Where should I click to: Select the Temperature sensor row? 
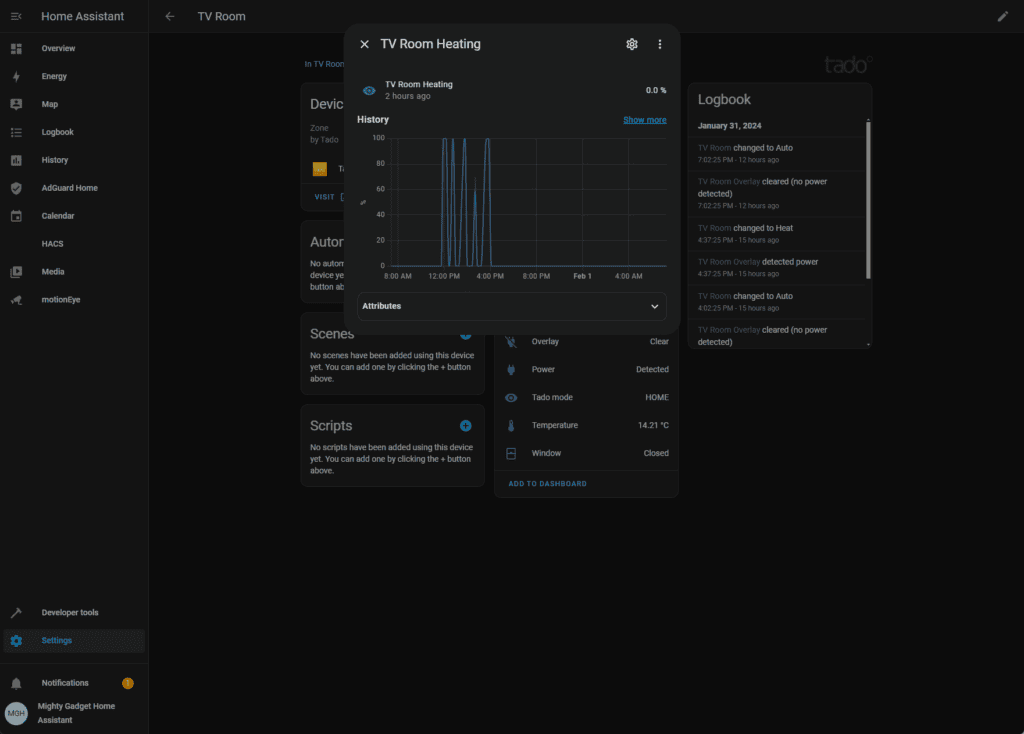click(x=586, y=426)
